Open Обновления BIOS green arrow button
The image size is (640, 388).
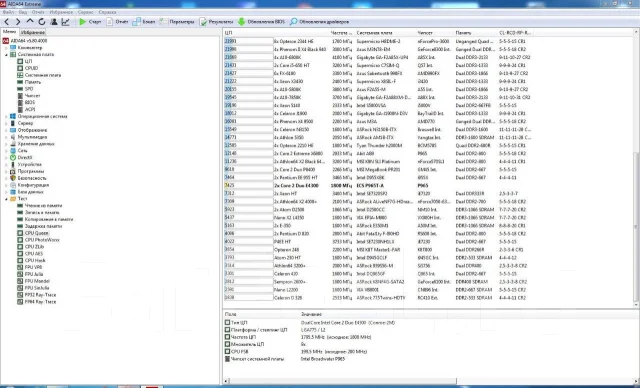click(x=261, y=22)
